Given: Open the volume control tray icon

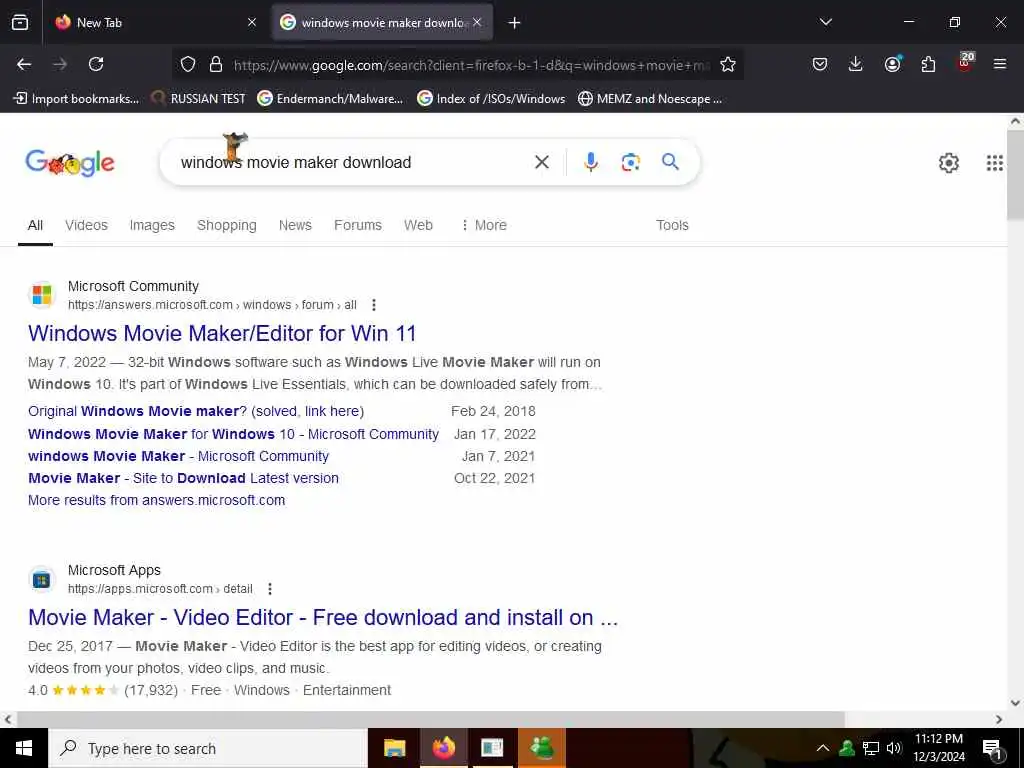Looking at the screenshot, I should [x=894, y=748].
